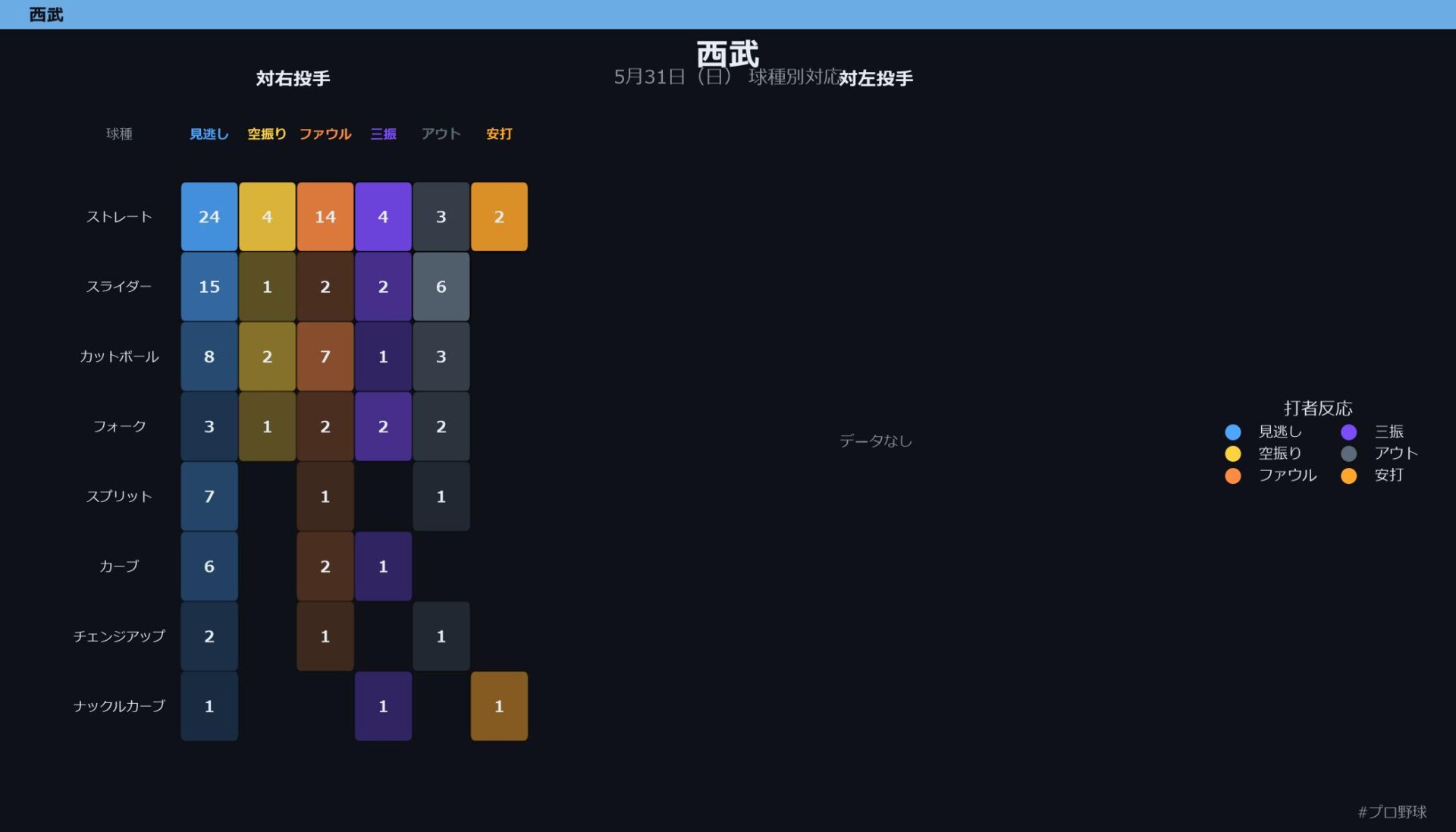The width and height of the screenshot is (1456, 832).
Task: Click the カットボール row label
Action: (119, 356)
